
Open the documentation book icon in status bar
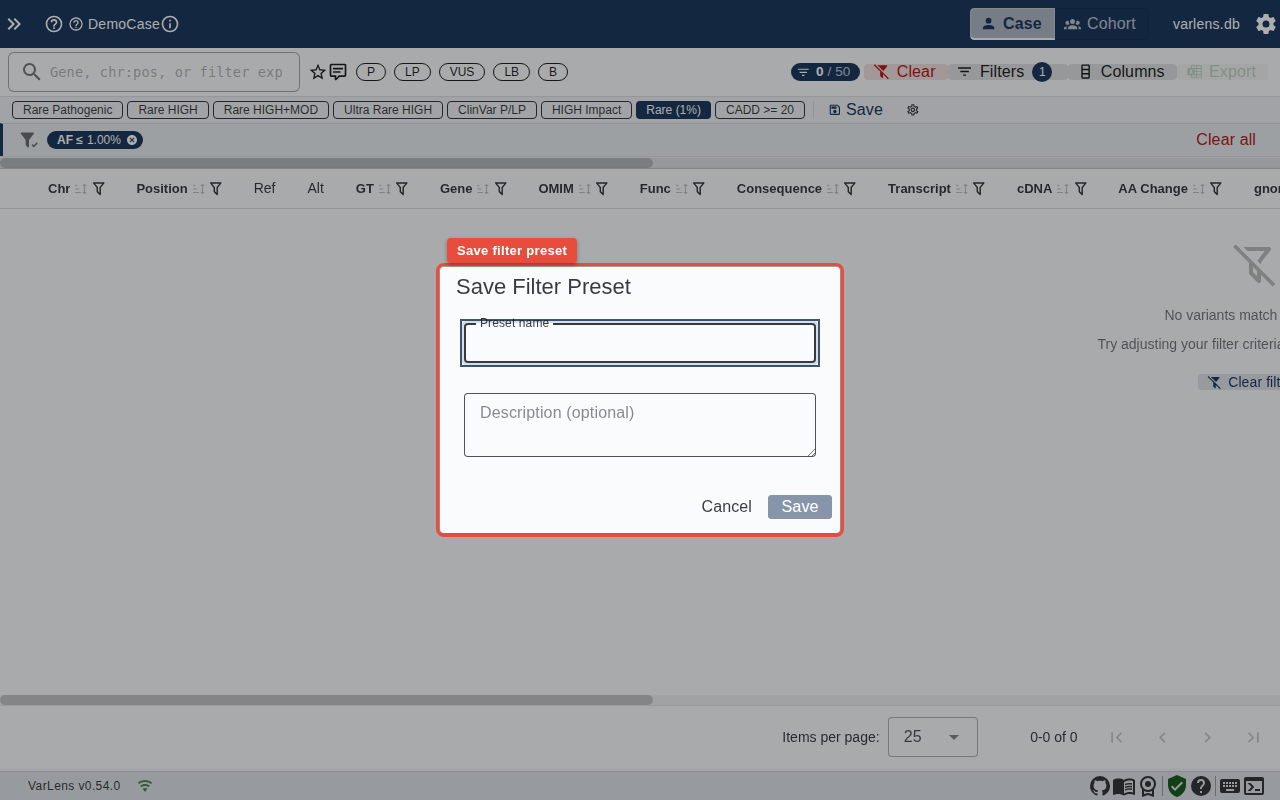point(1123,786)
